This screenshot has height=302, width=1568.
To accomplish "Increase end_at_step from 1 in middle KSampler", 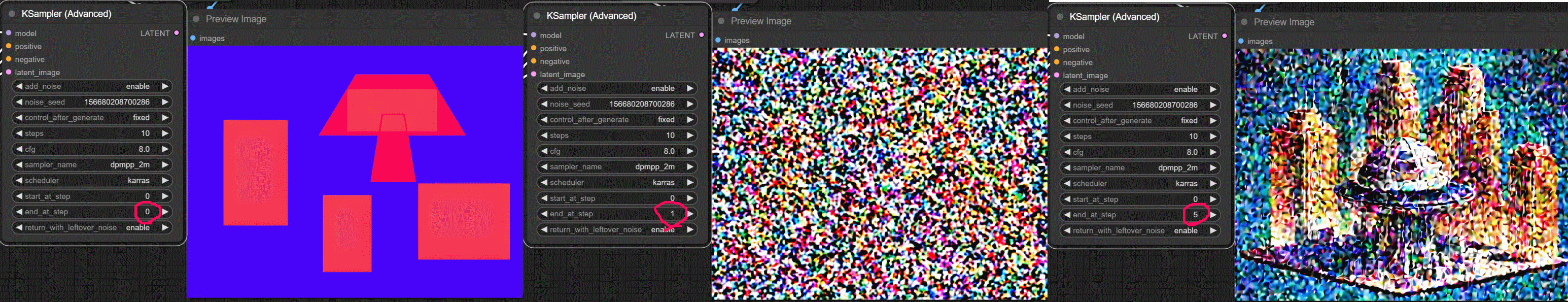I will click(690, 214).
